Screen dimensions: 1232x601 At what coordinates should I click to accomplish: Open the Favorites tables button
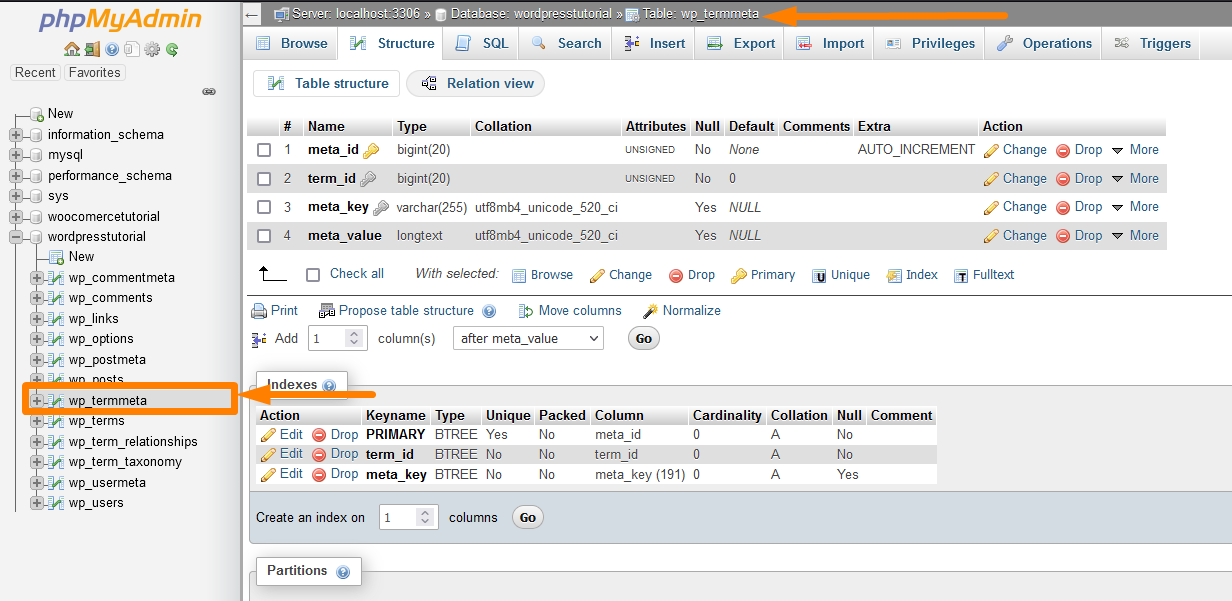click(x=94, y=73)
